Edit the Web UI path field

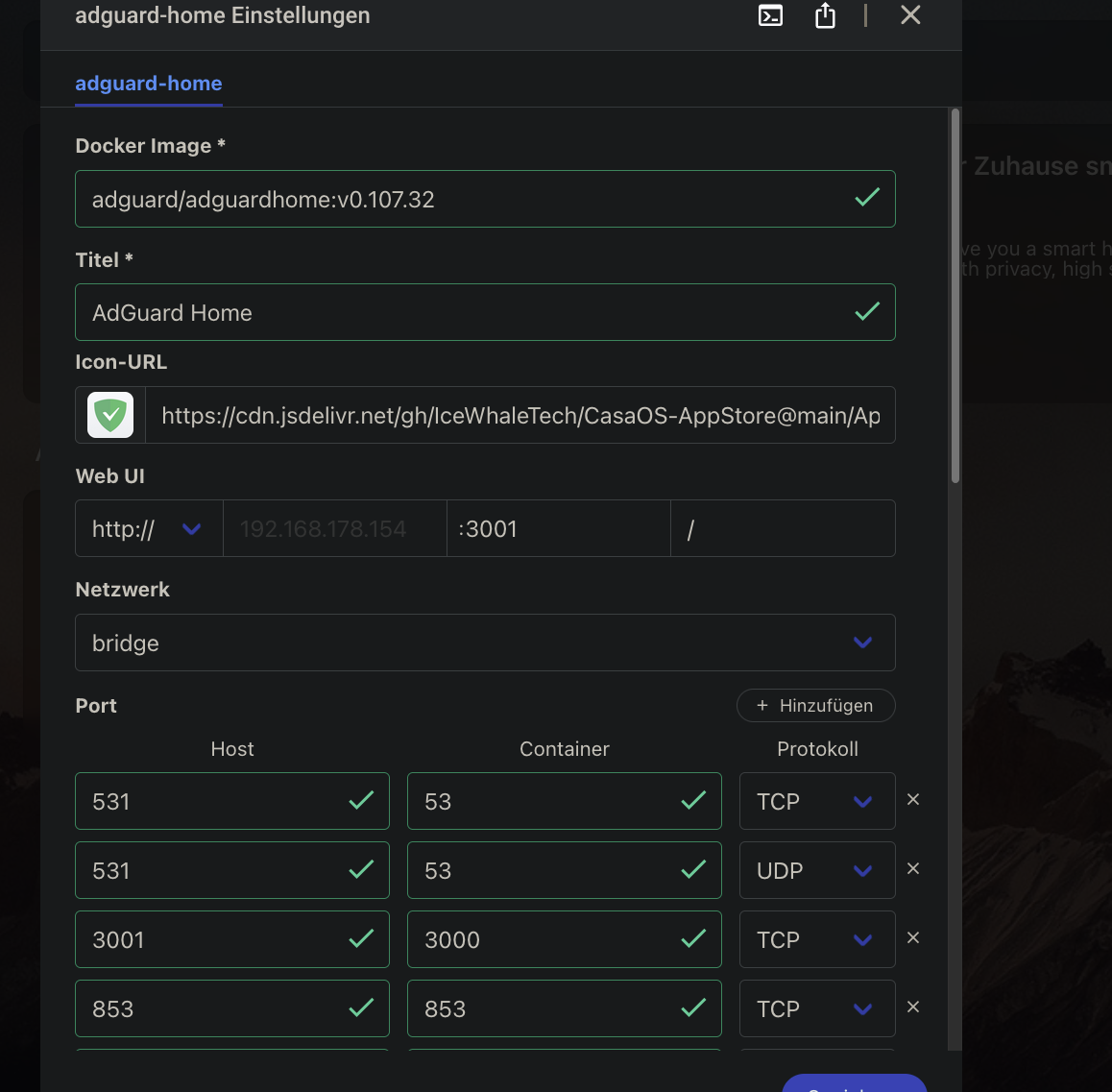click(783, 529)
